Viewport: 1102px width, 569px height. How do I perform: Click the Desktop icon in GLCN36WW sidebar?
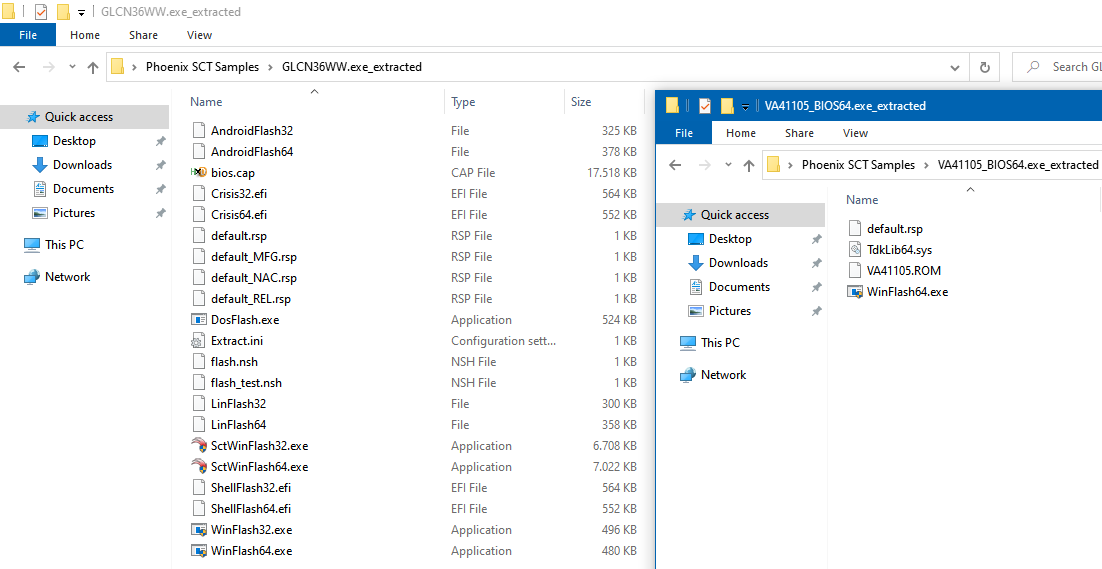pyautogui.click(x=40, y=141)
